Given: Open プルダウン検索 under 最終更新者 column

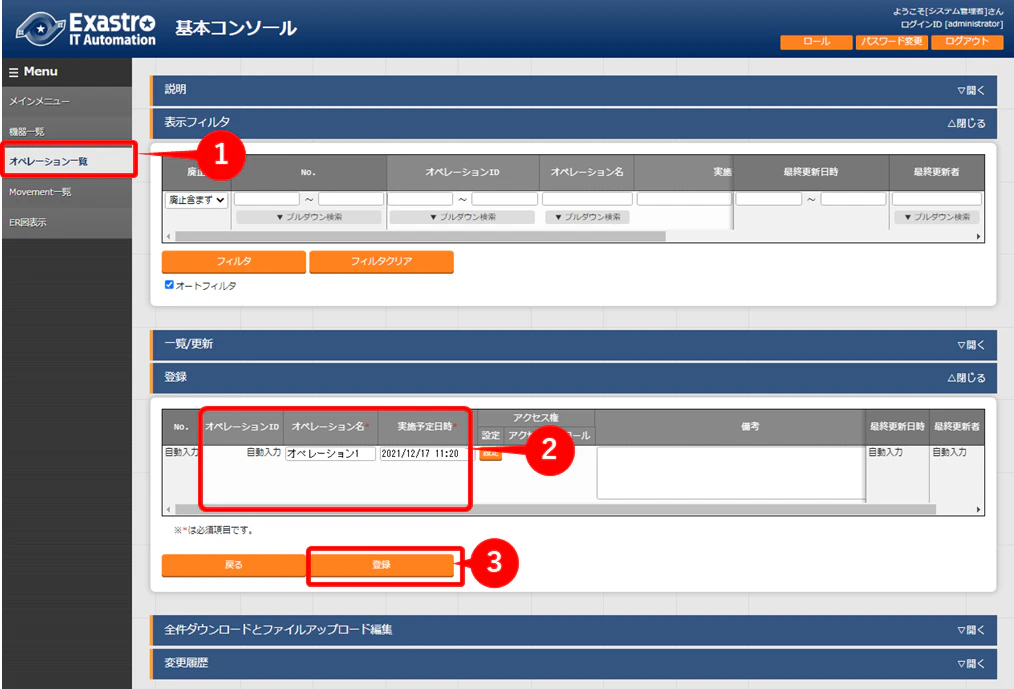Looking at the screenshot, I should [x=936, y=217].
